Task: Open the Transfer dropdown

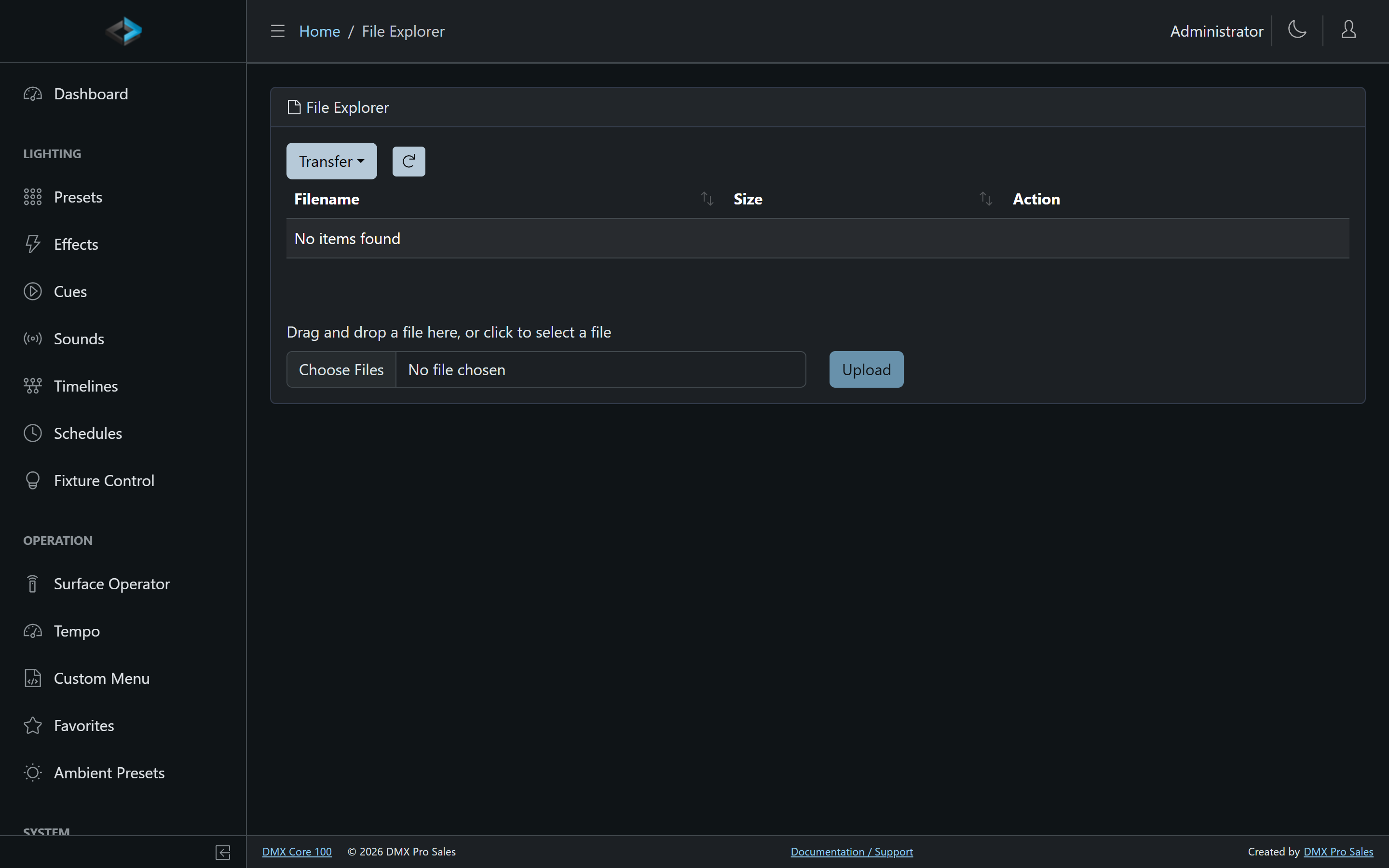Action: (332, 162)
